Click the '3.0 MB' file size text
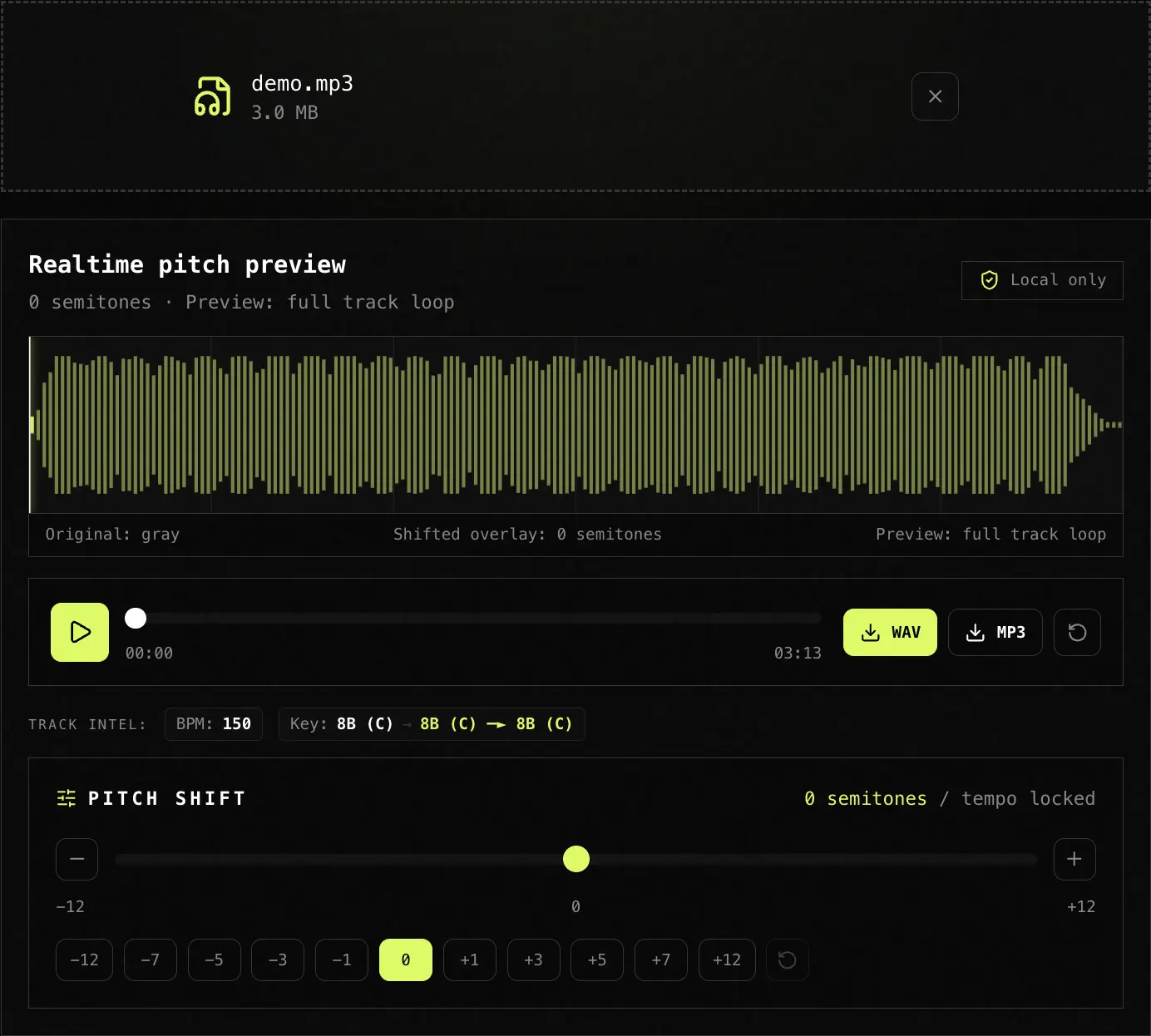The image size is (1151, 1036). (x=284, y=112)
